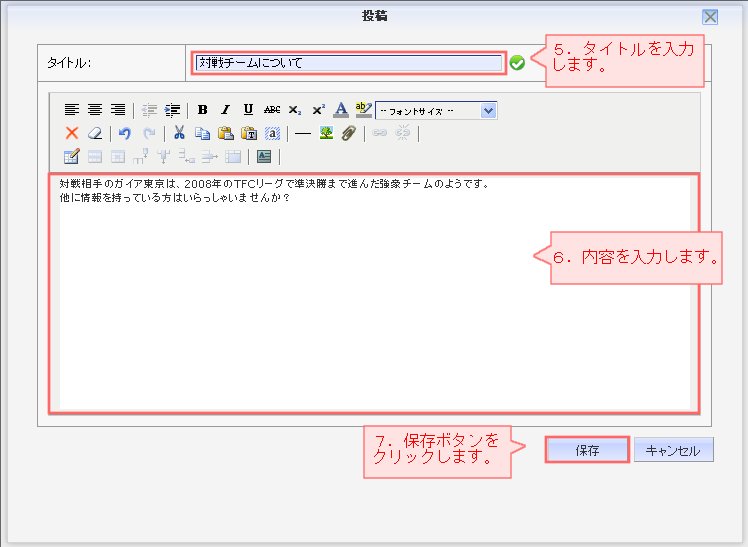Click the タイトル: label
This screenshot has height=547, width=748.
pos(69,62)
